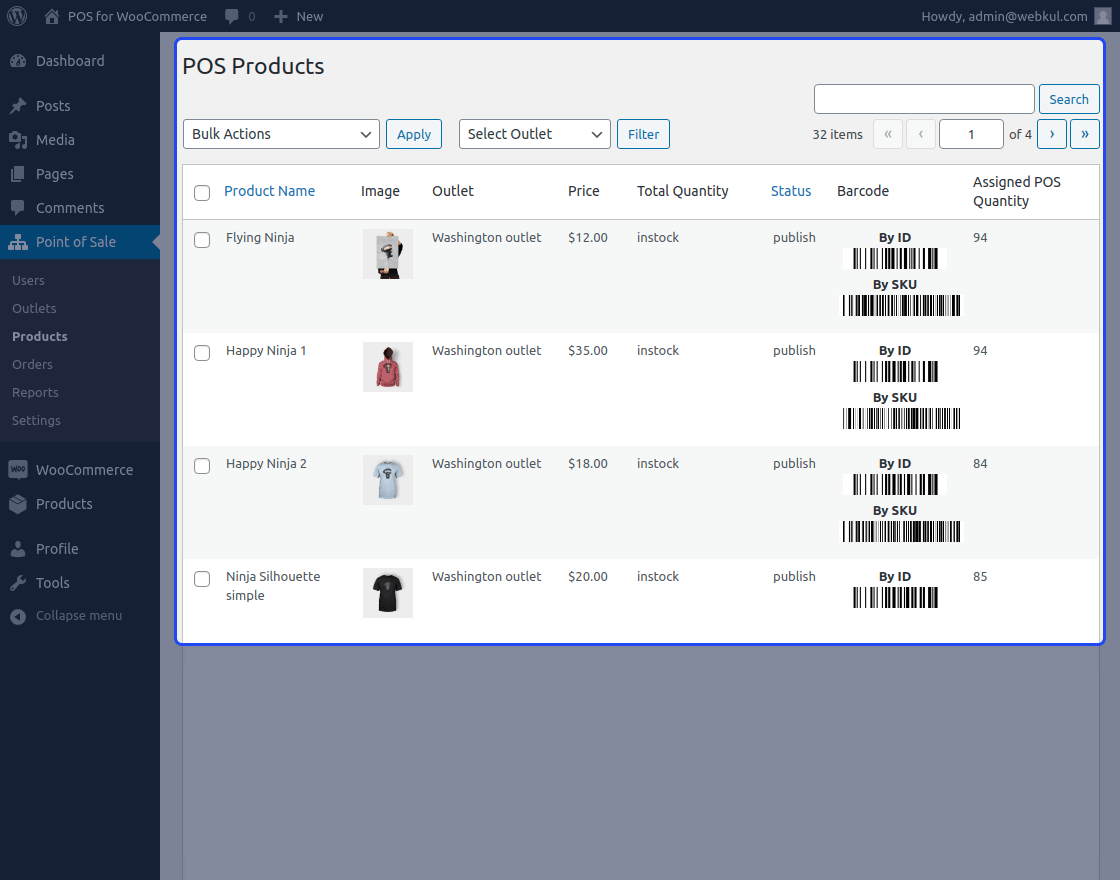Select Settings under Point of Sale

(x=35, y=420)
